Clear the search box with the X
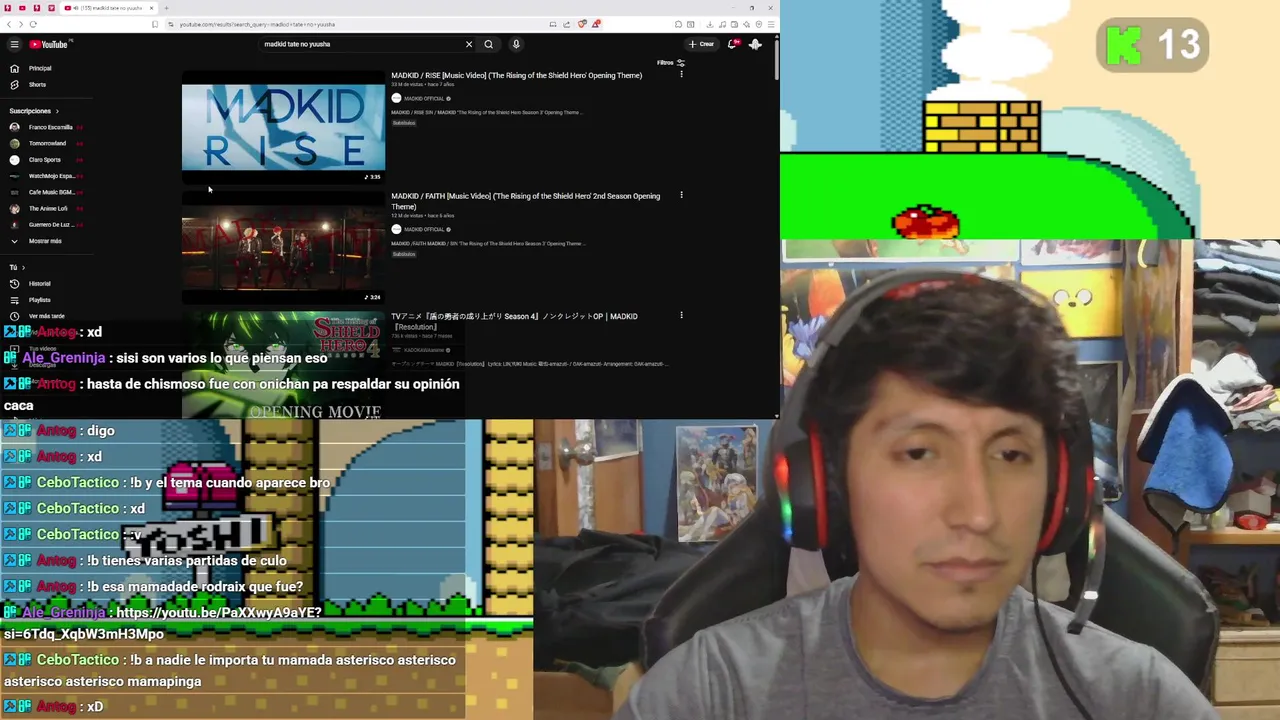The image size is (1280, 720). pyautogui.click(x=468, y=44)
